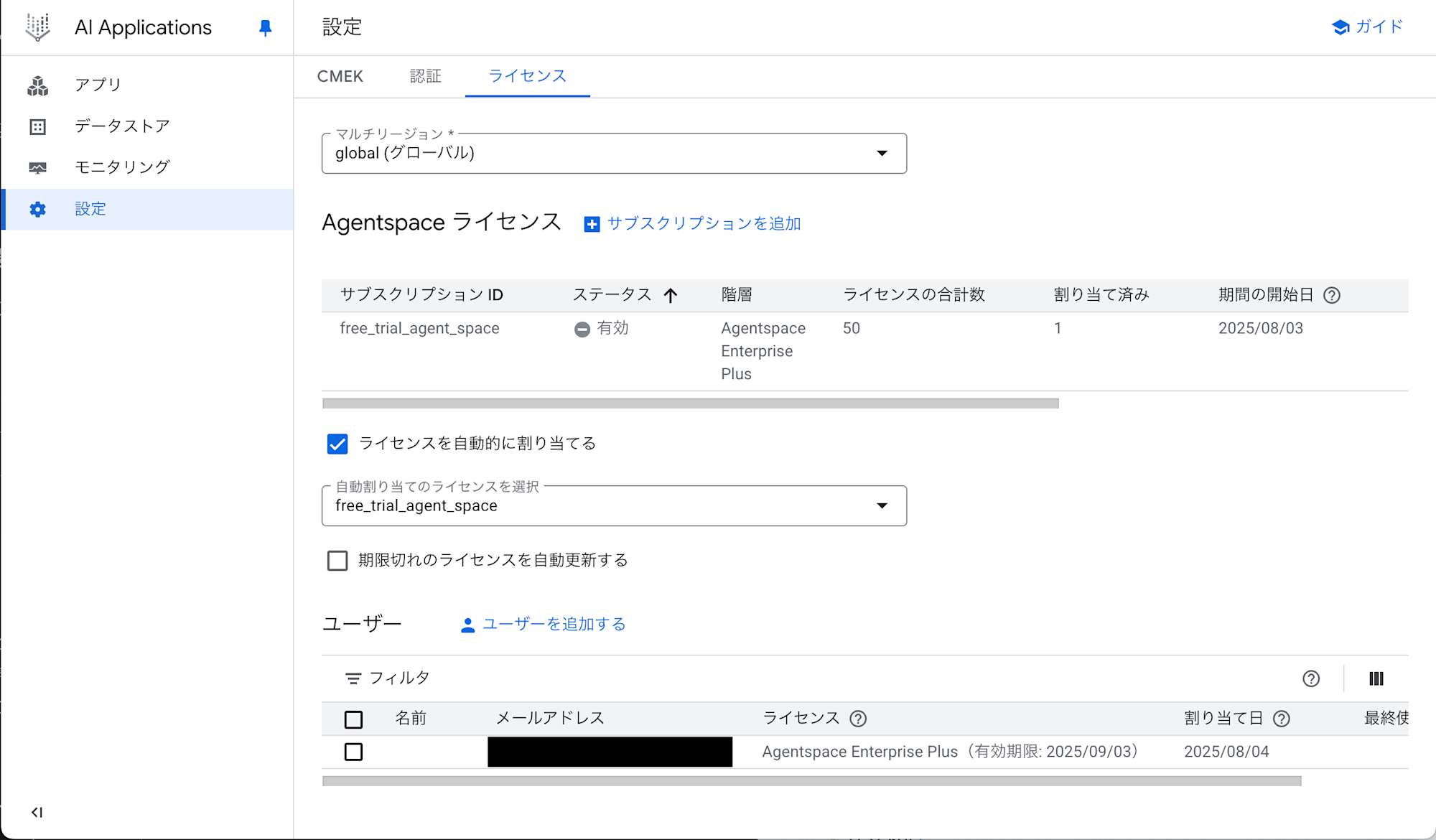Open データストア in the sidebar
1436x840 pixels.
[x=147, y=127]
